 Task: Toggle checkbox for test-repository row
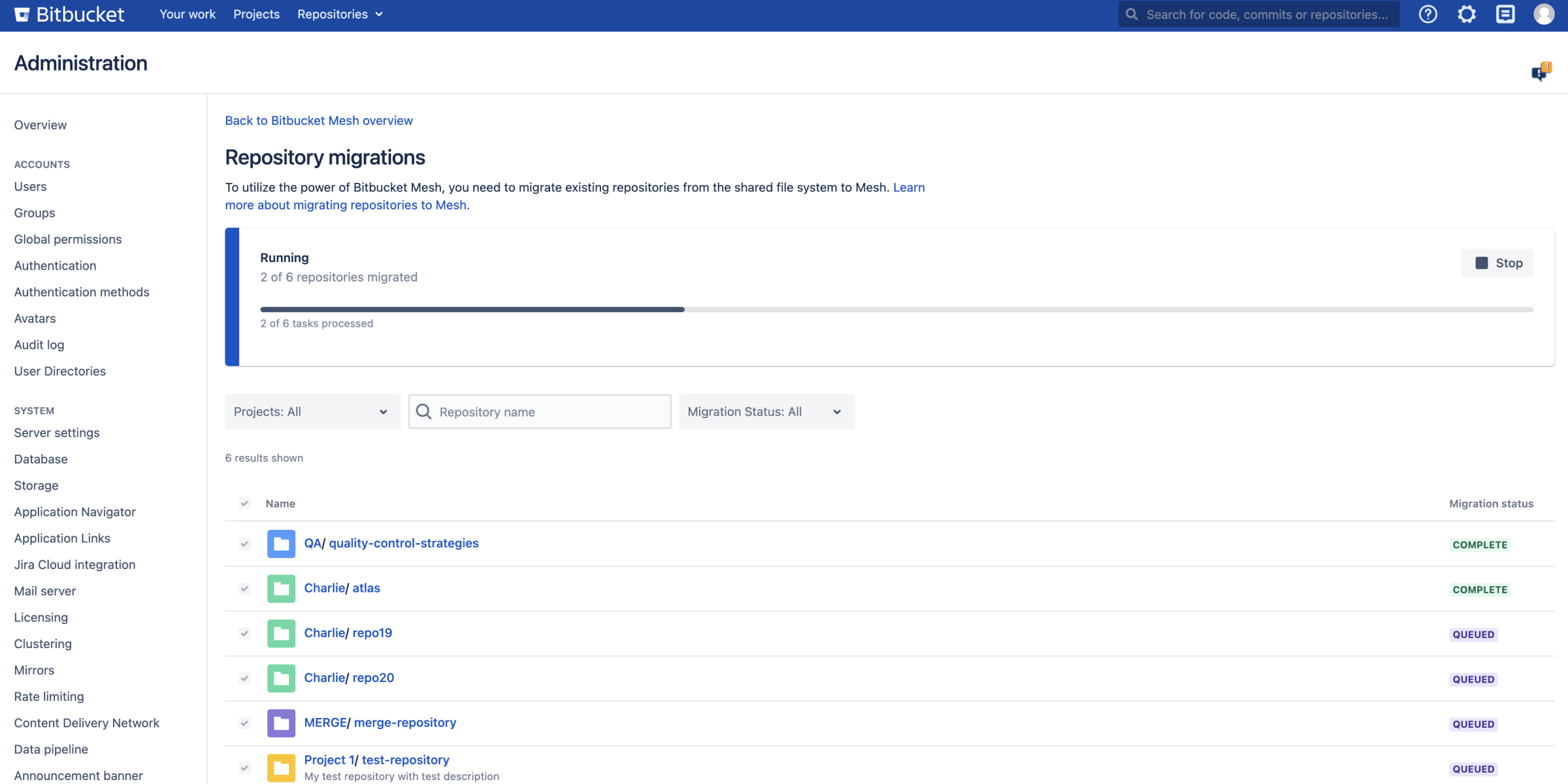(244, 768)
